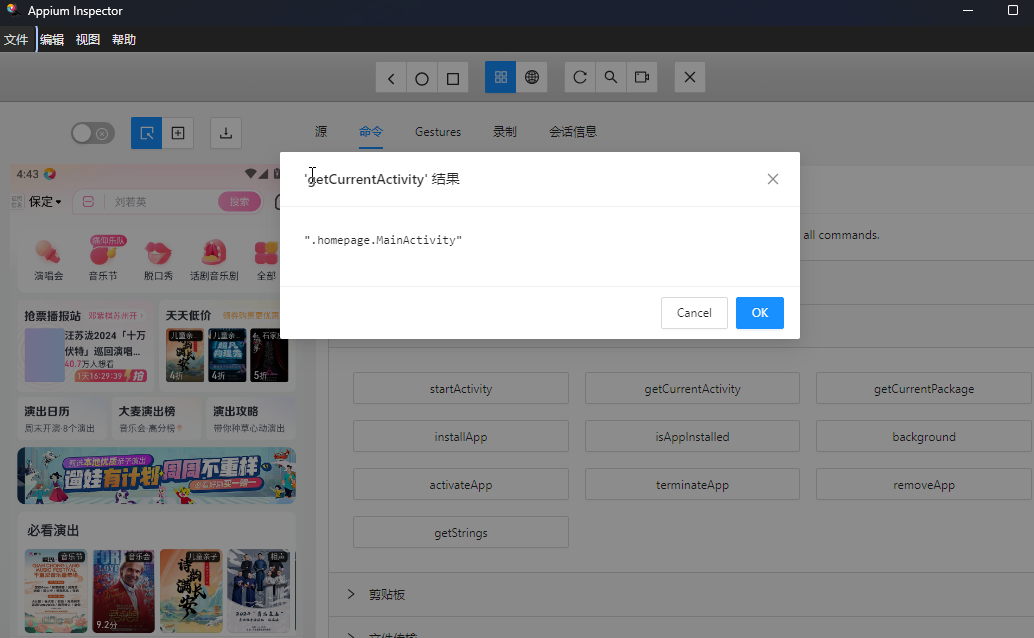
Task: Select the ".homepage.MainActivity" result text
Action: coord(383,240)
